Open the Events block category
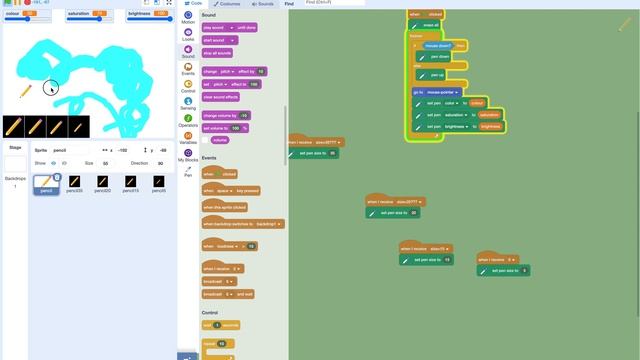This screenshot has width=640, height=360. 188,69
